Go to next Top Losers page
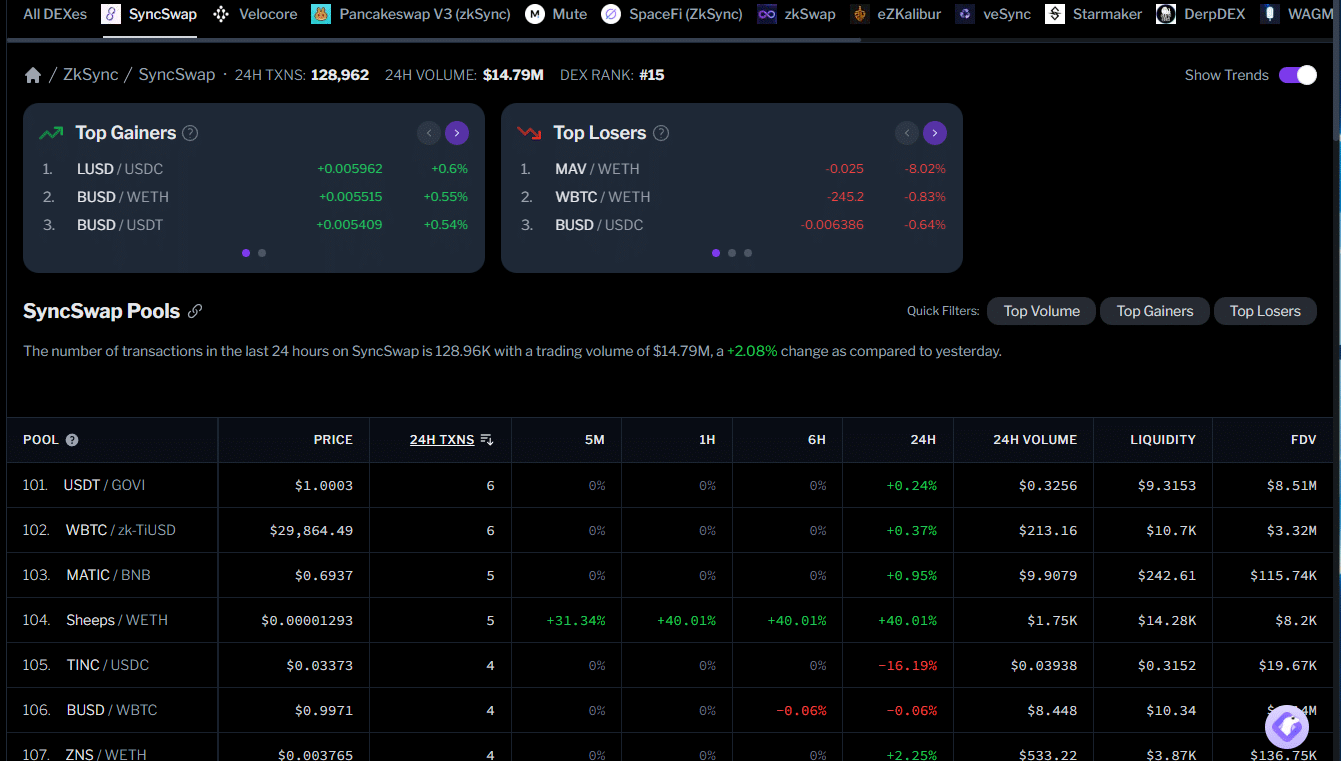 [x=935, y=133]
